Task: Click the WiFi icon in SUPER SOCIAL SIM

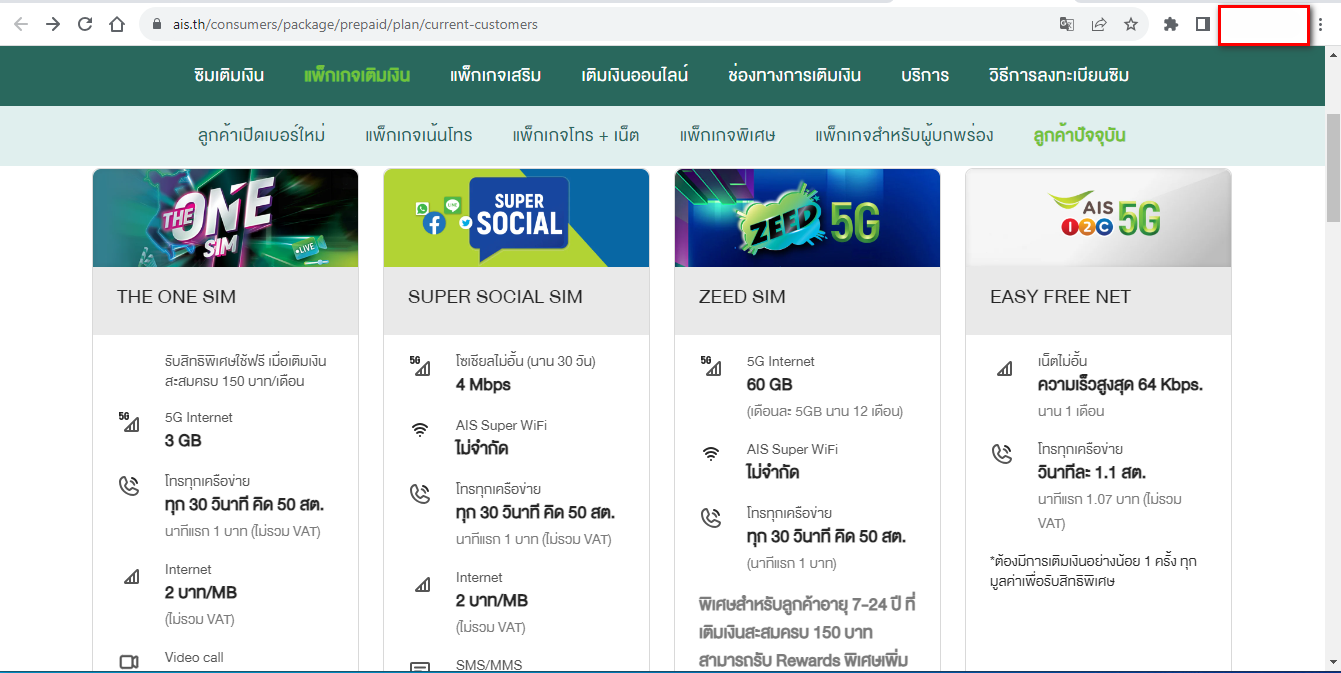Action: (420, 430)
